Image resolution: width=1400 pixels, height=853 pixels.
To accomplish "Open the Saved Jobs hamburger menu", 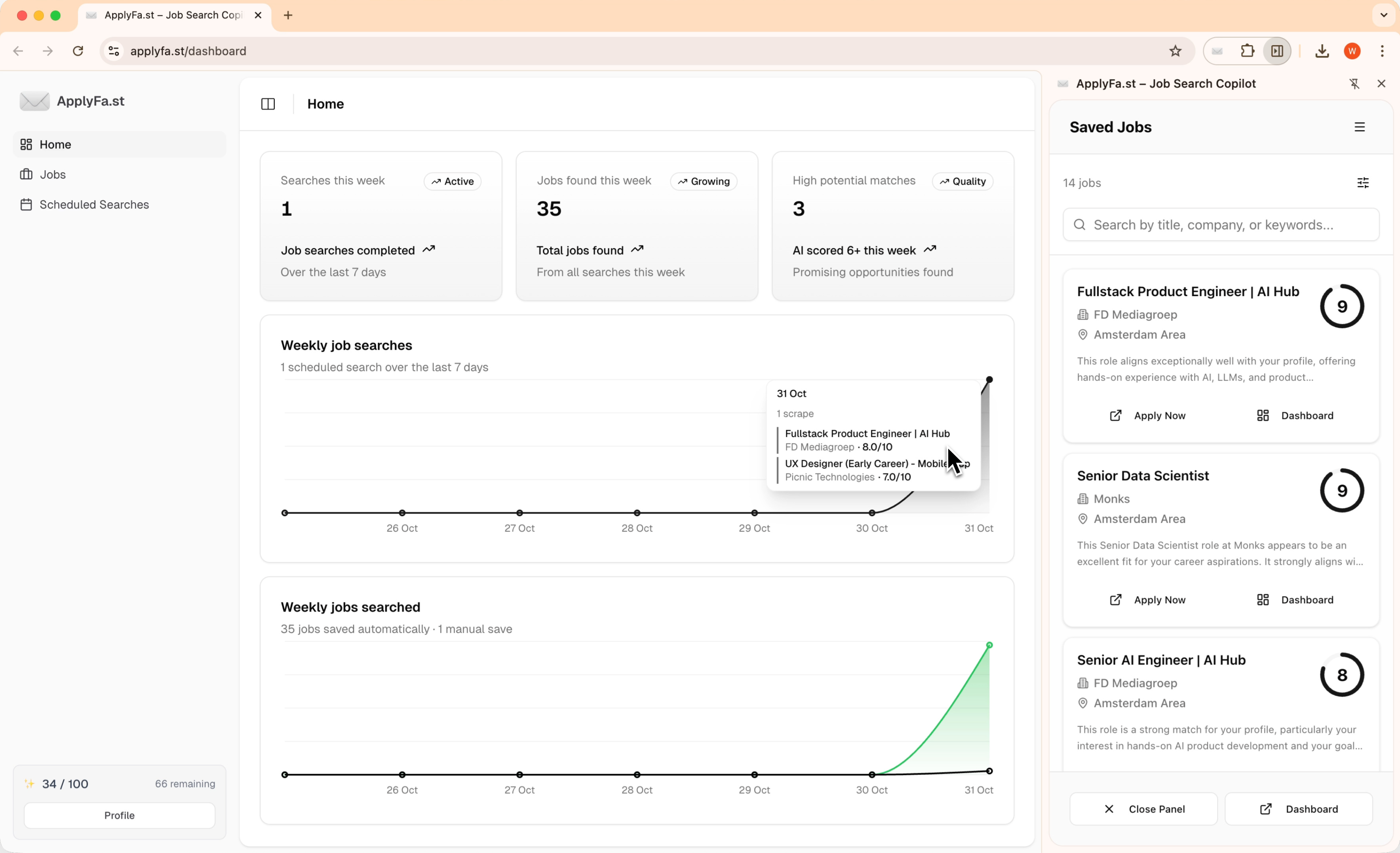I will tap(1359, 127).
